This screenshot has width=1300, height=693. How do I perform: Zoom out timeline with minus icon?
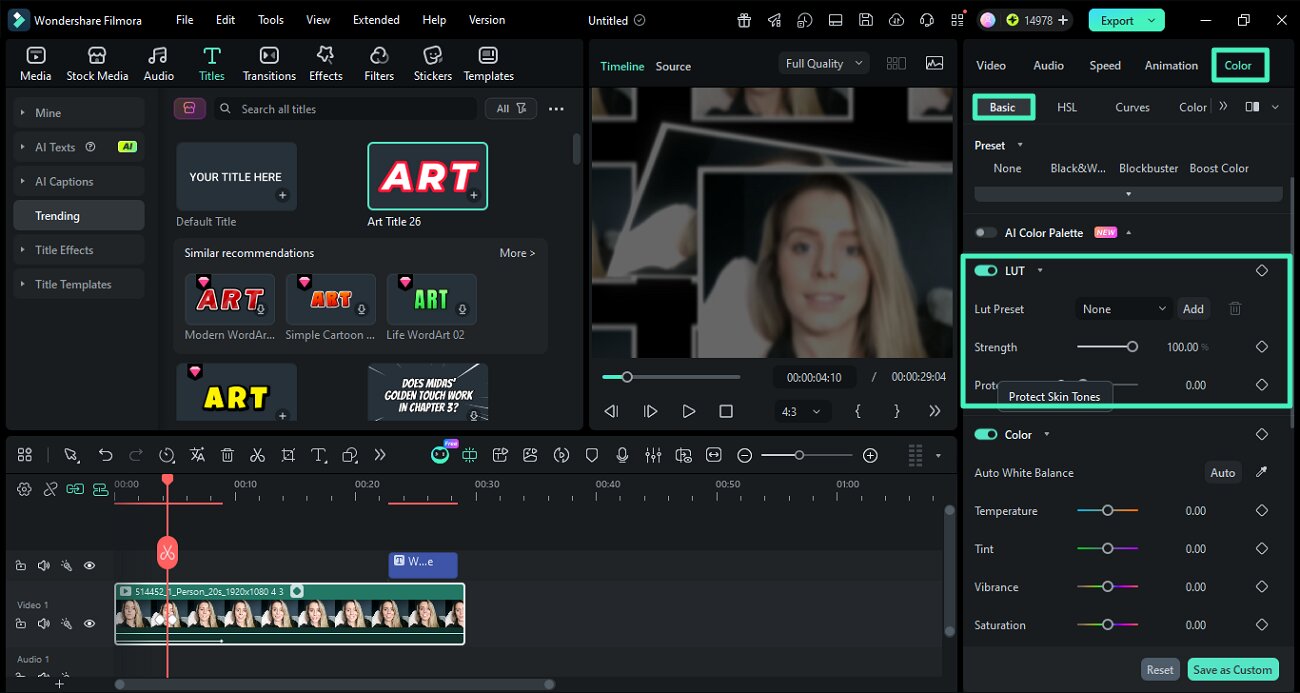coord(744,455)
